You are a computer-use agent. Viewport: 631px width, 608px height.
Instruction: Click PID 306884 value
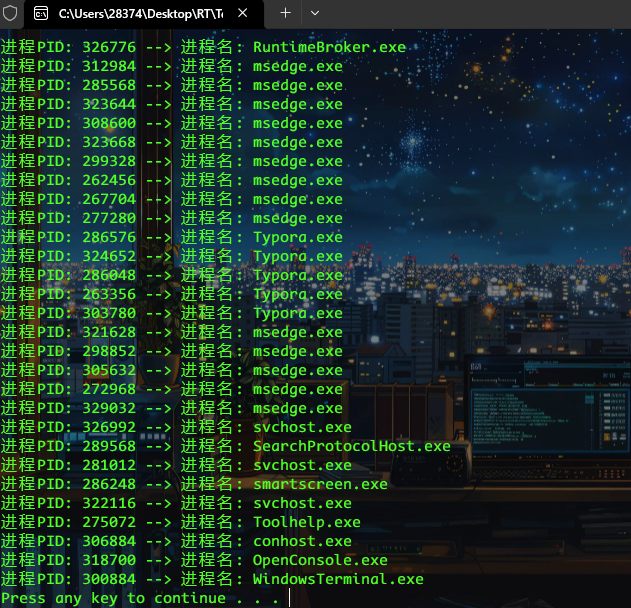coord(109,541)
